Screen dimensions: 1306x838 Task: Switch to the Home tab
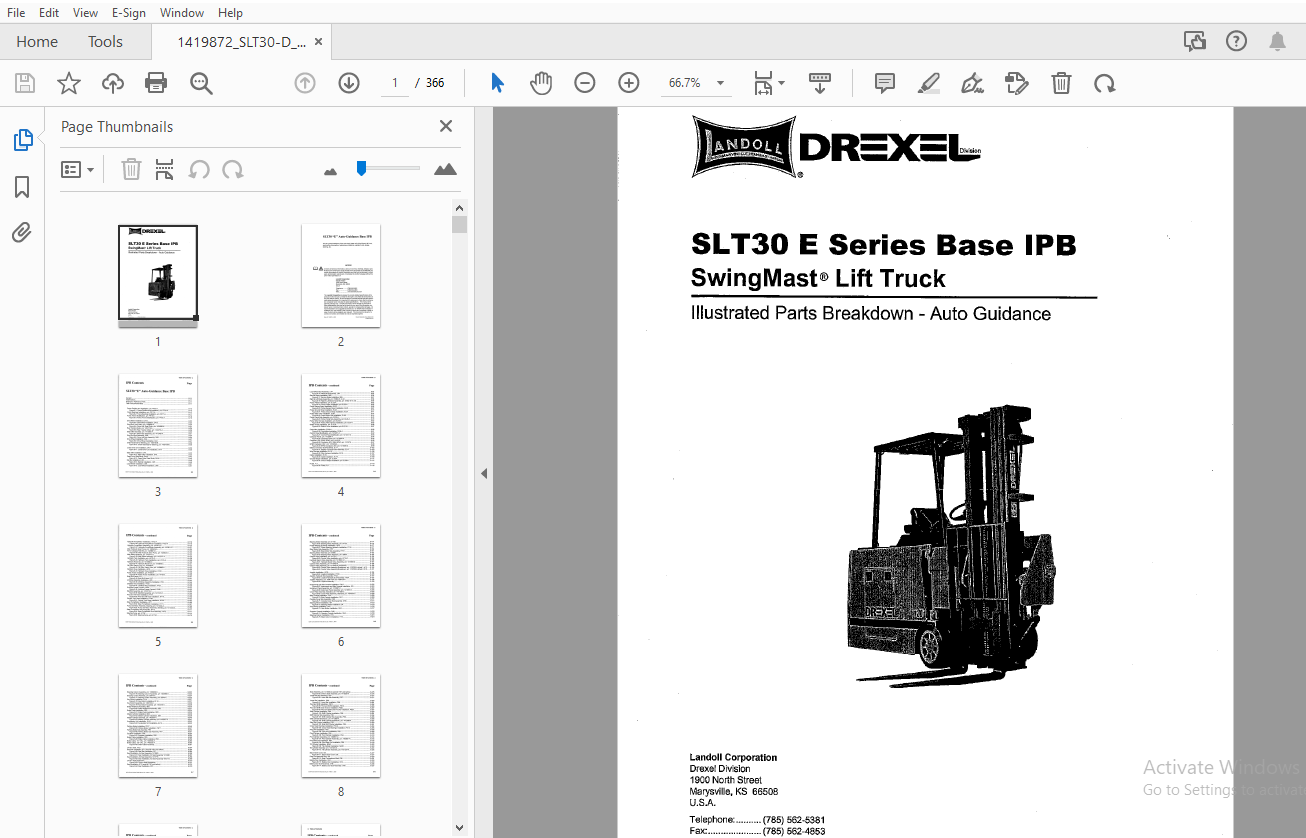point(37,42)
